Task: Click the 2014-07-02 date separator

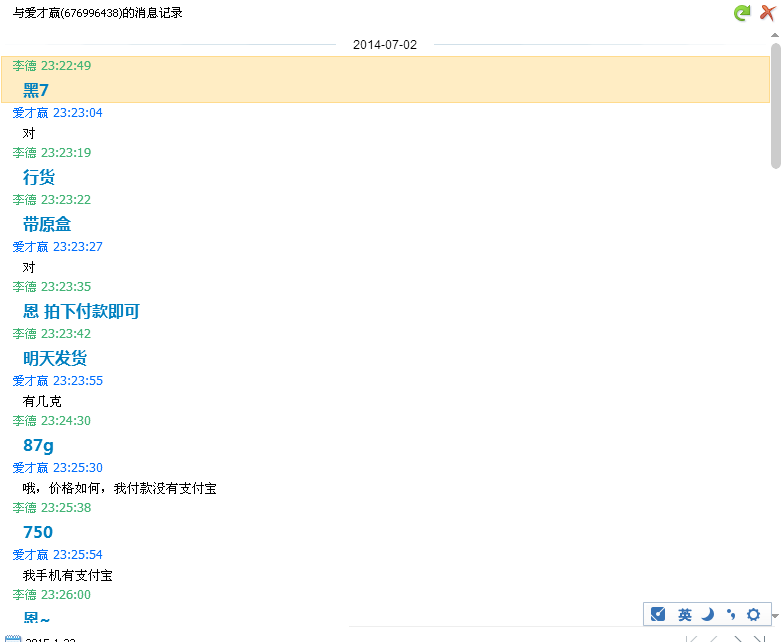Action: (384, 45)
